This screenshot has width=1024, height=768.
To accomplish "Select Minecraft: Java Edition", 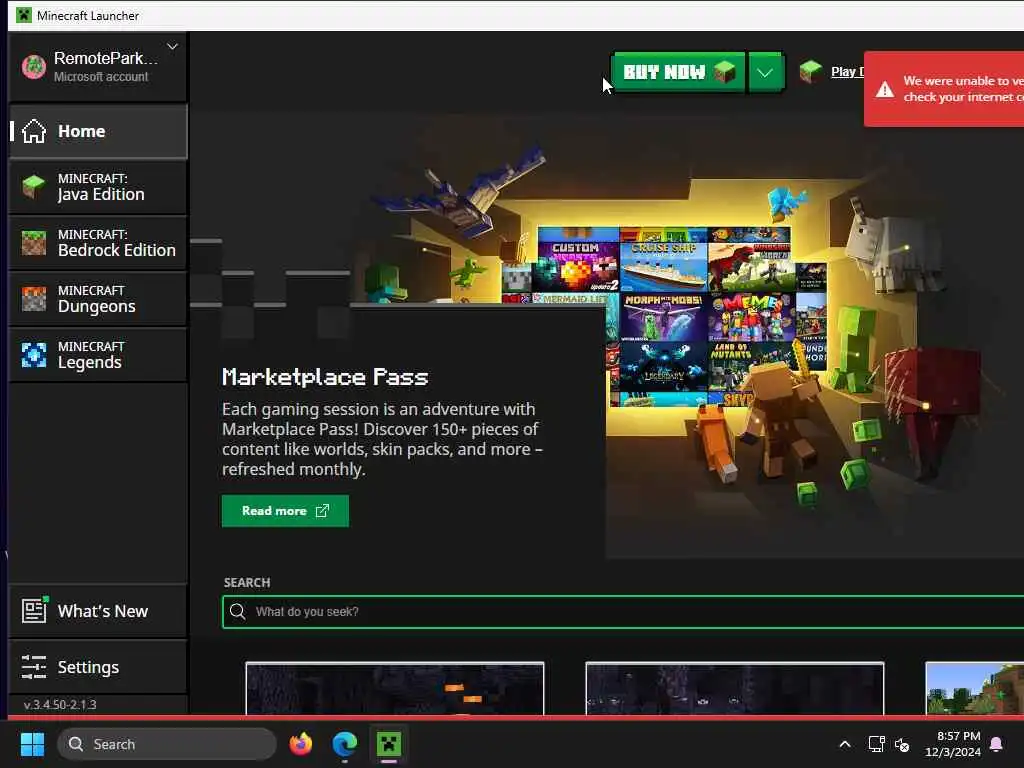I will tap(98, 187).
